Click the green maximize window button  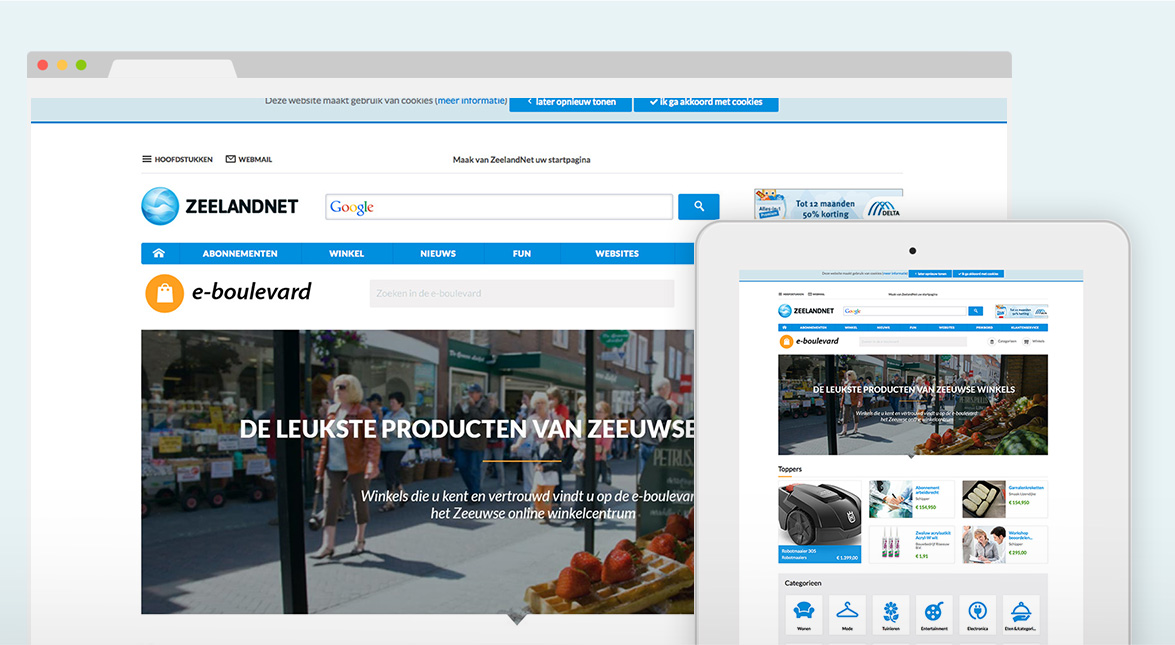click(x=81, y=65)
